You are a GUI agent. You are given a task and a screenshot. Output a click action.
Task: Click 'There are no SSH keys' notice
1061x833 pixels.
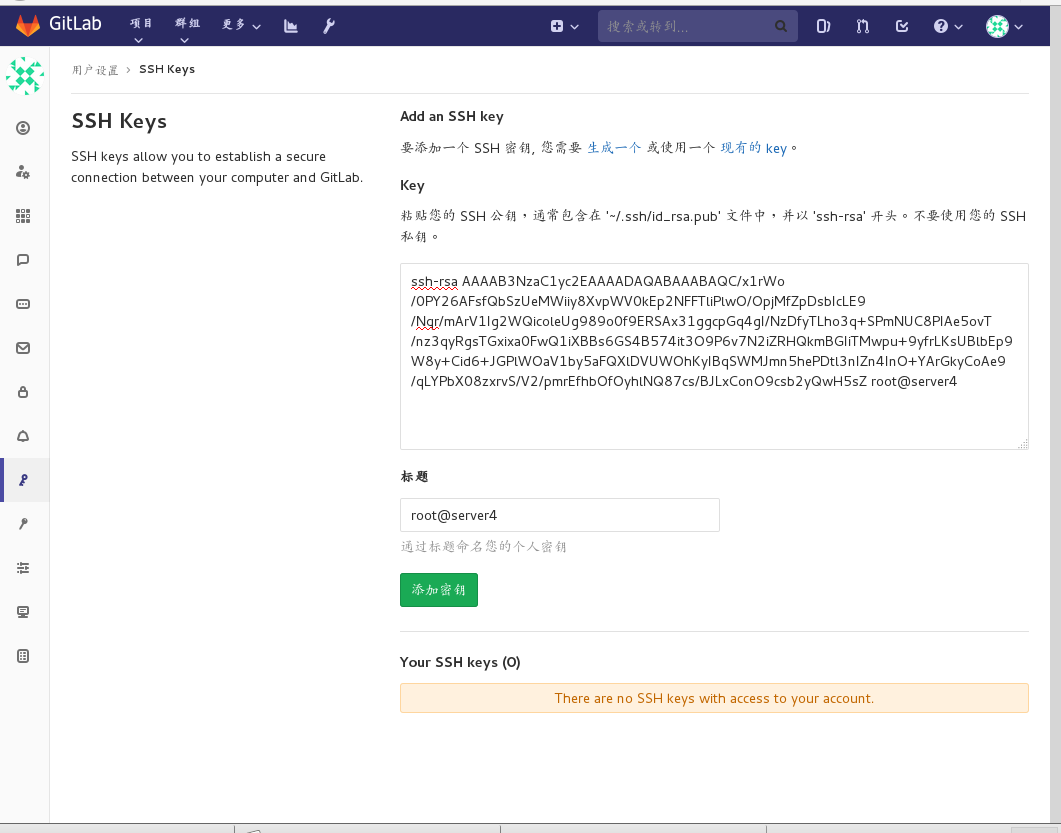(x=714, y=698)
